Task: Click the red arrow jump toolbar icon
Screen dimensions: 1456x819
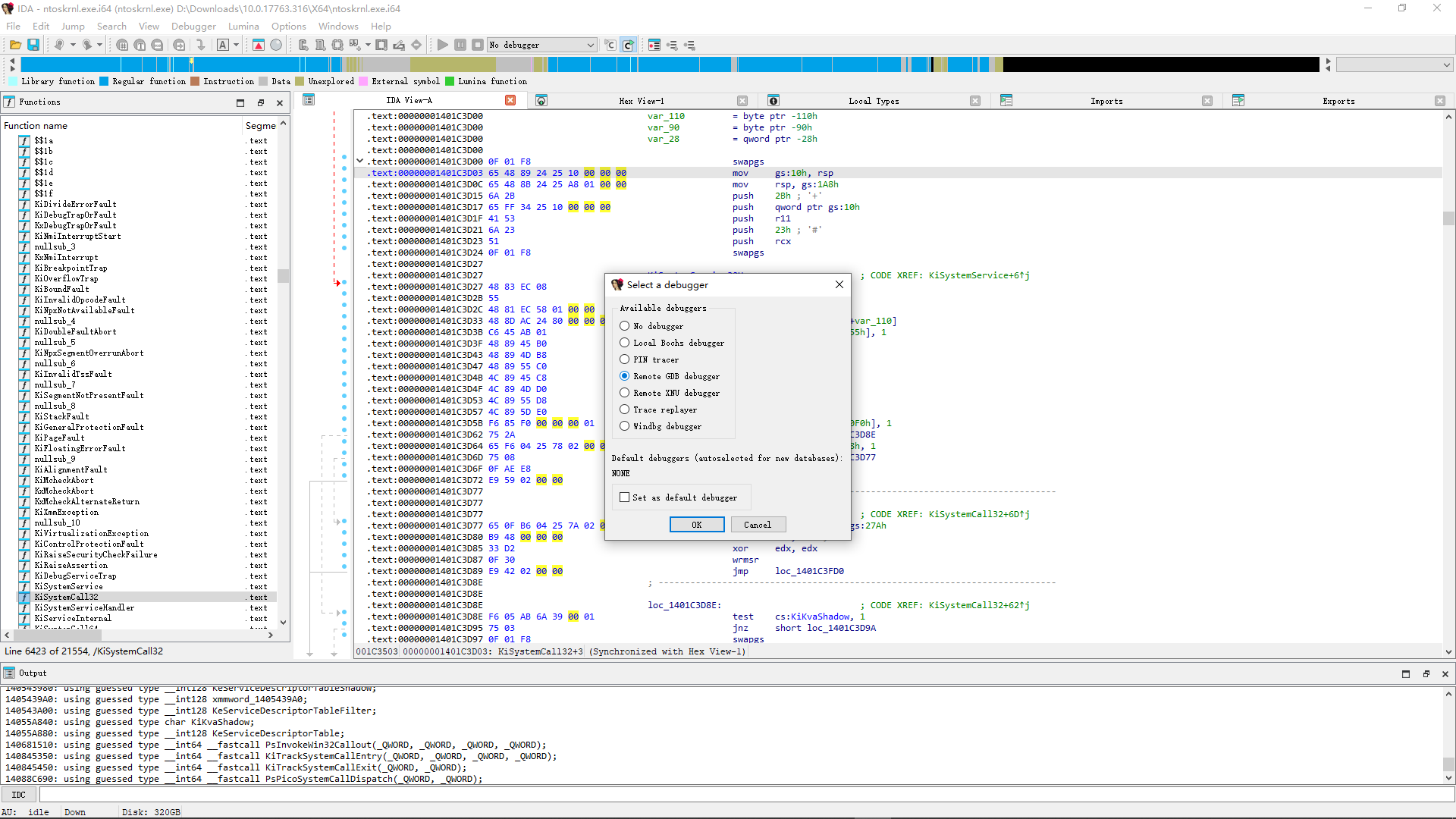Action: click(x=259, y=45)
